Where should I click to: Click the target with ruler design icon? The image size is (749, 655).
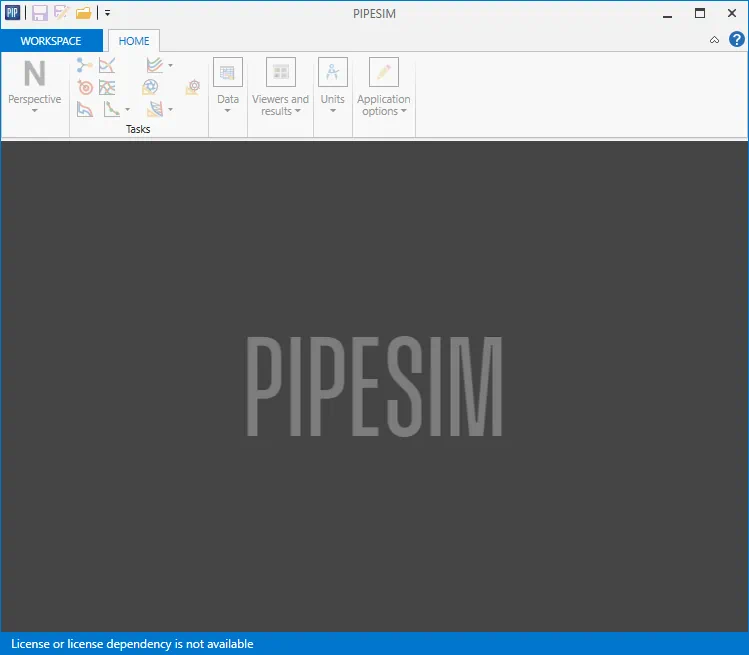(x=193, y=87)
